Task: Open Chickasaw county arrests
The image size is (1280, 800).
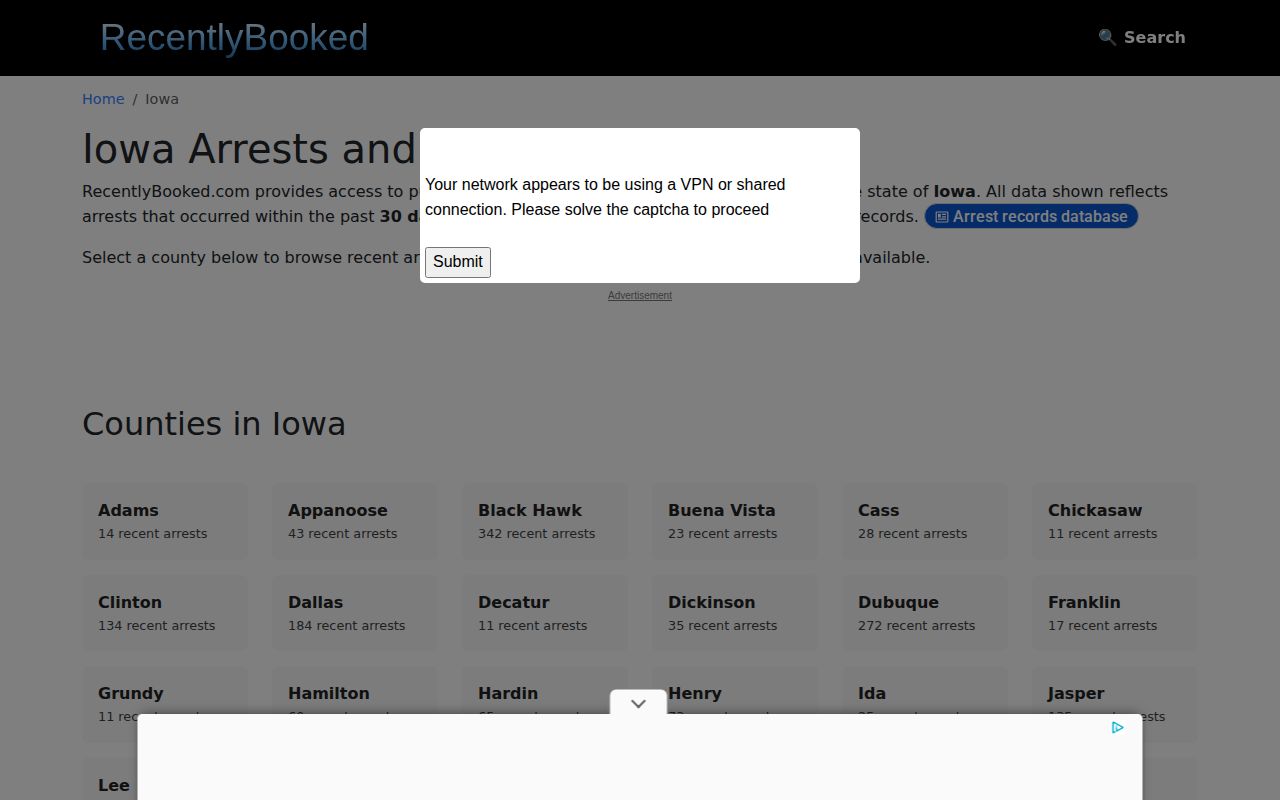Action: click(x=1115, y=520)
